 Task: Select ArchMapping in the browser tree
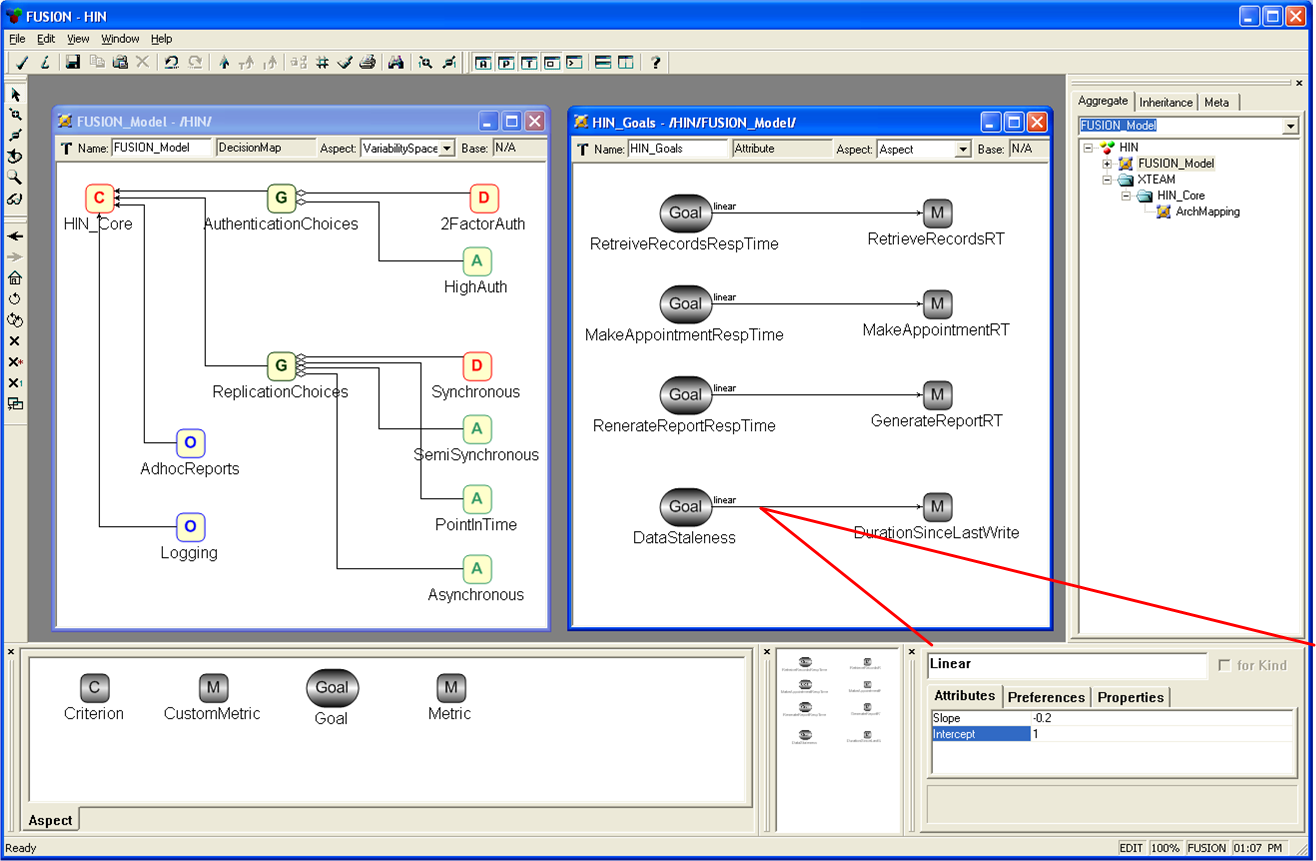(x=1207, y=212)
